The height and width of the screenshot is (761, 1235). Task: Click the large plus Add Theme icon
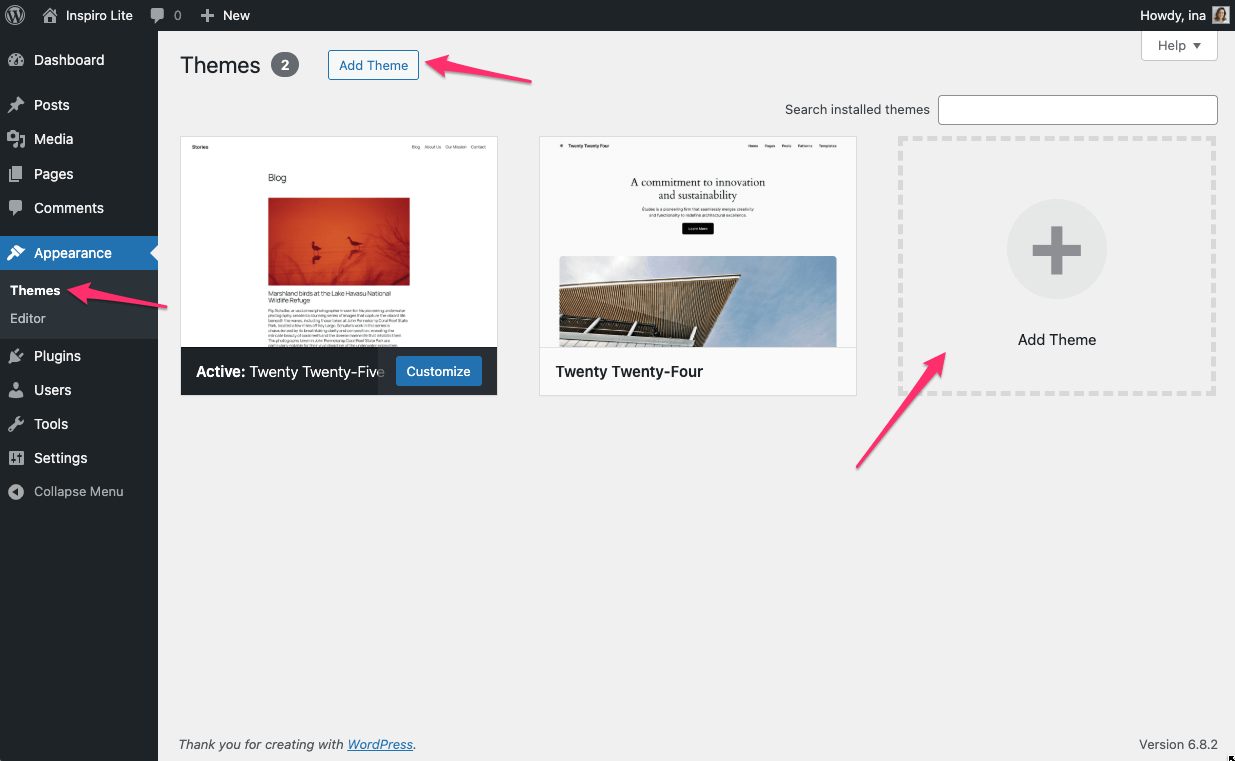[1056, 249]
